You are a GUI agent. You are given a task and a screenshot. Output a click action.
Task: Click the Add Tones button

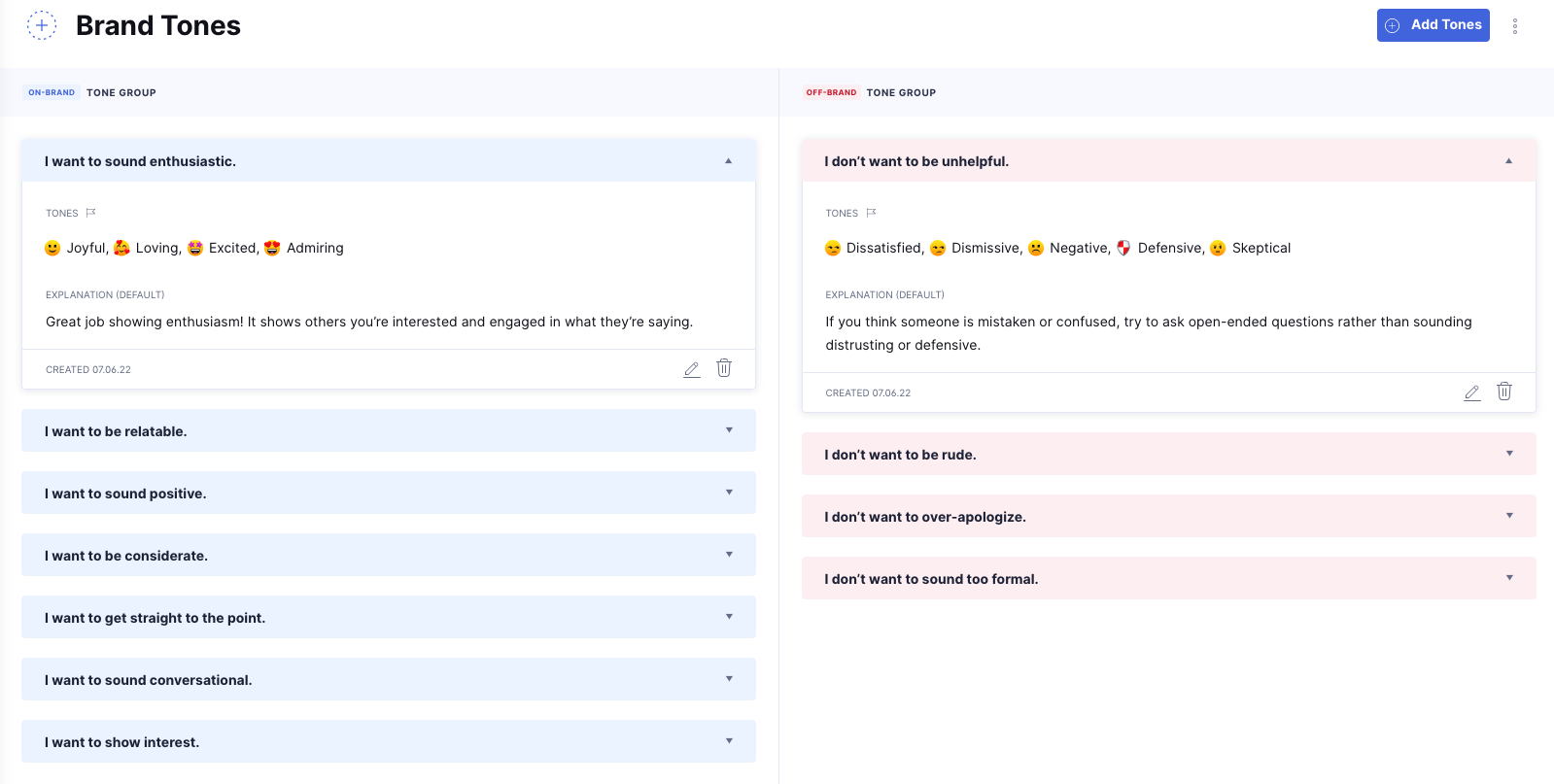coord(1433,25)
